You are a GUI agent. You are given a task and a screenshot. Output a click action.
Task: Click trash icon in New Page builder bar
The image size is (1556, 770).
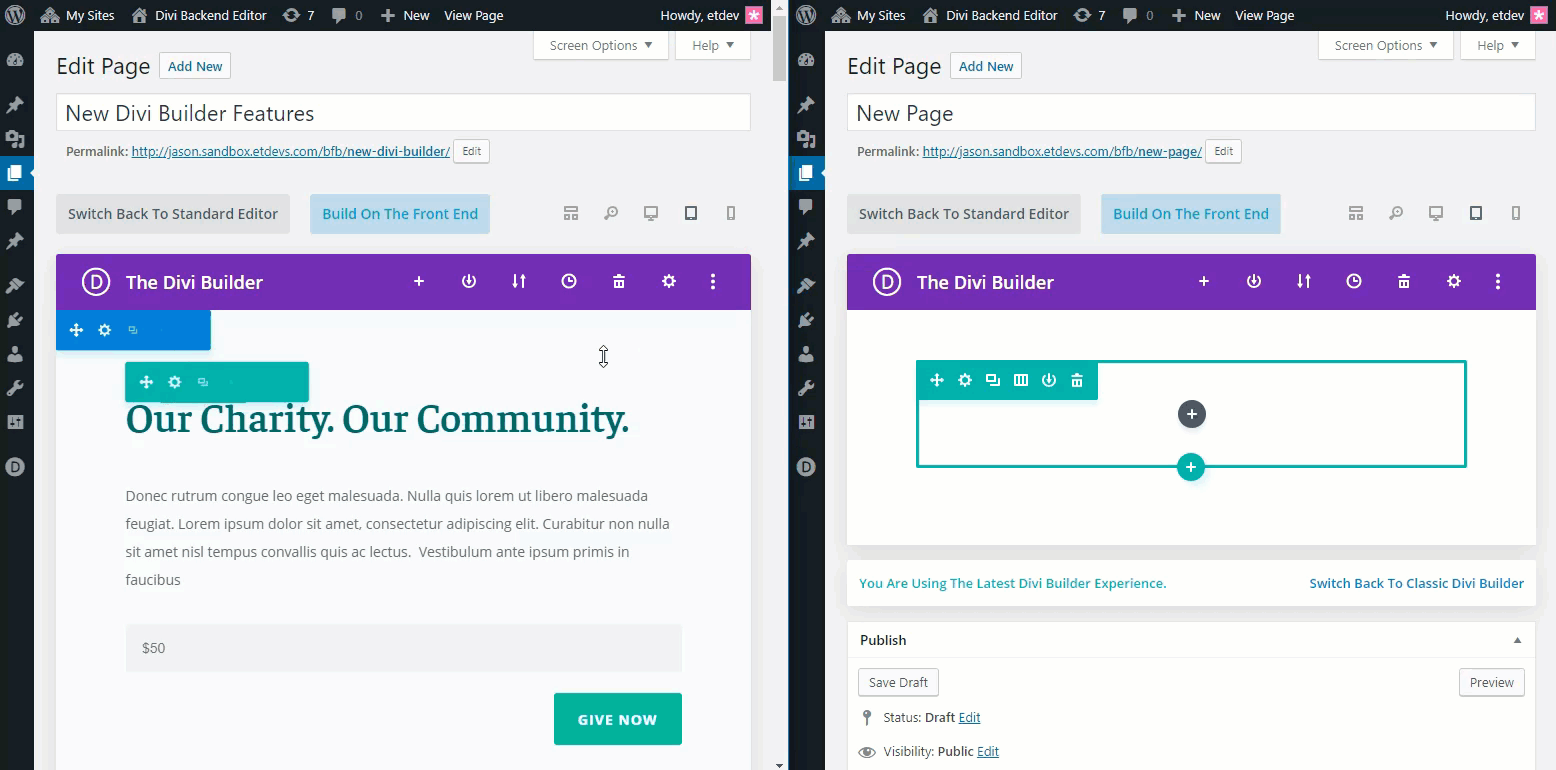point(1404,282)
